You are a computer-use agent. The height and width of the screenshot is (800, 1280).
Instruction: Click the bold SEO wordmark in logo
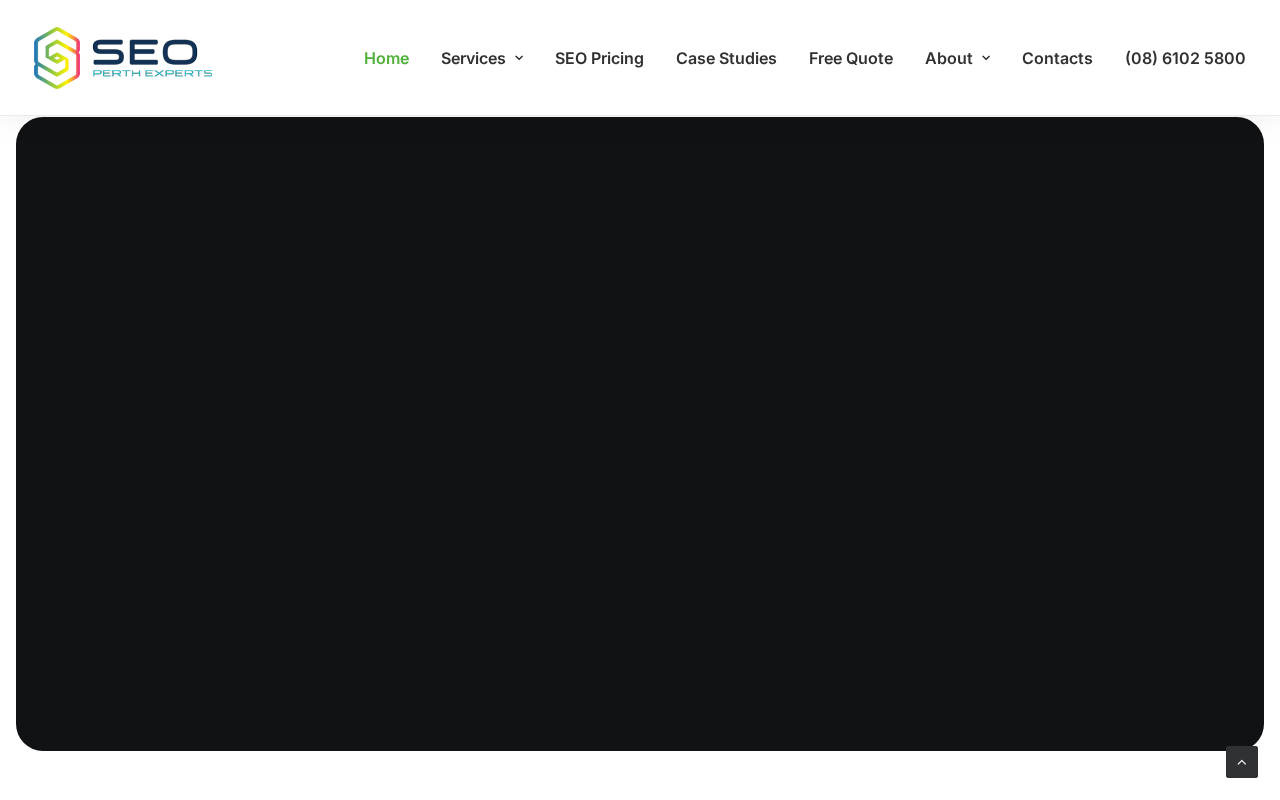(145, 51)
